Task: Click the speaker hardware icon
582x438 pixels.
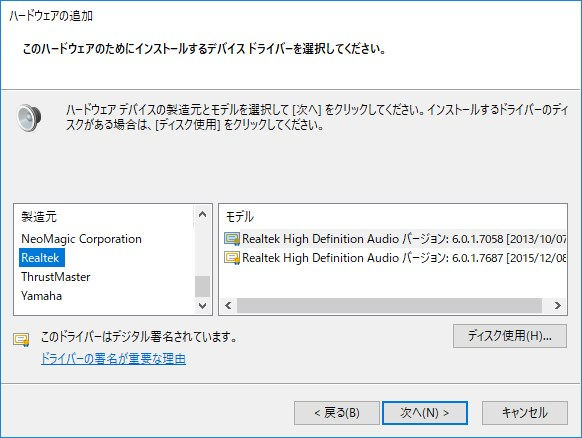Action: point(29,118)
